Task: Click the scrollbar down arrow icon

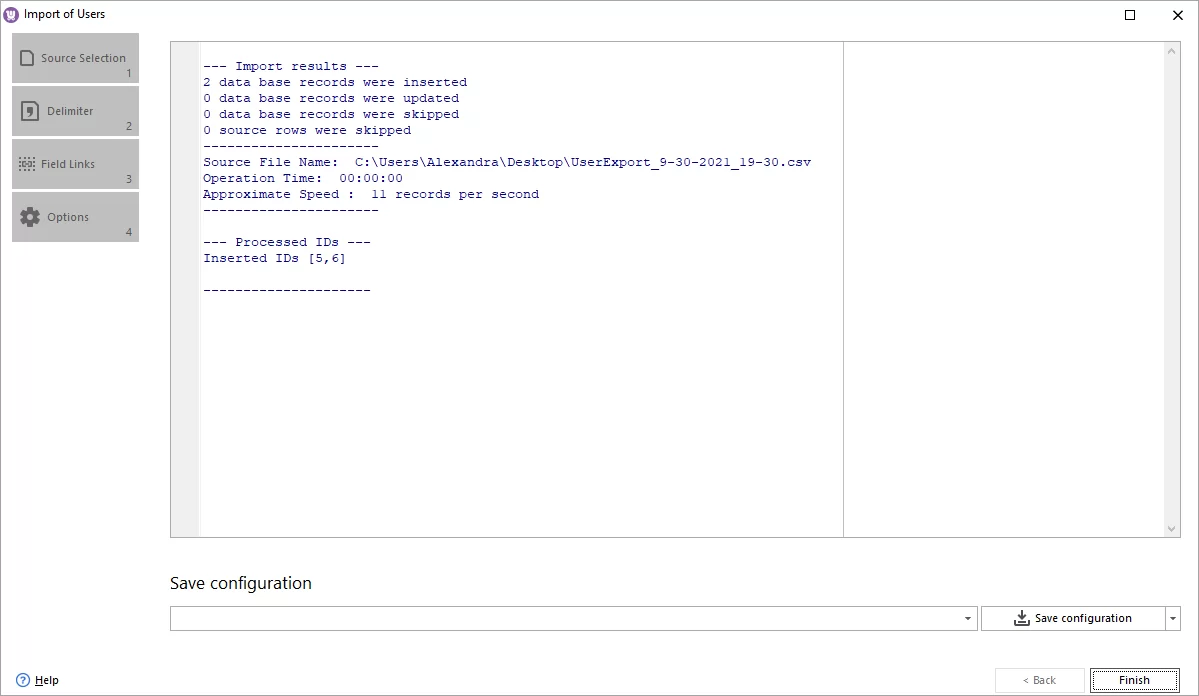Action: pos(1170,528)
